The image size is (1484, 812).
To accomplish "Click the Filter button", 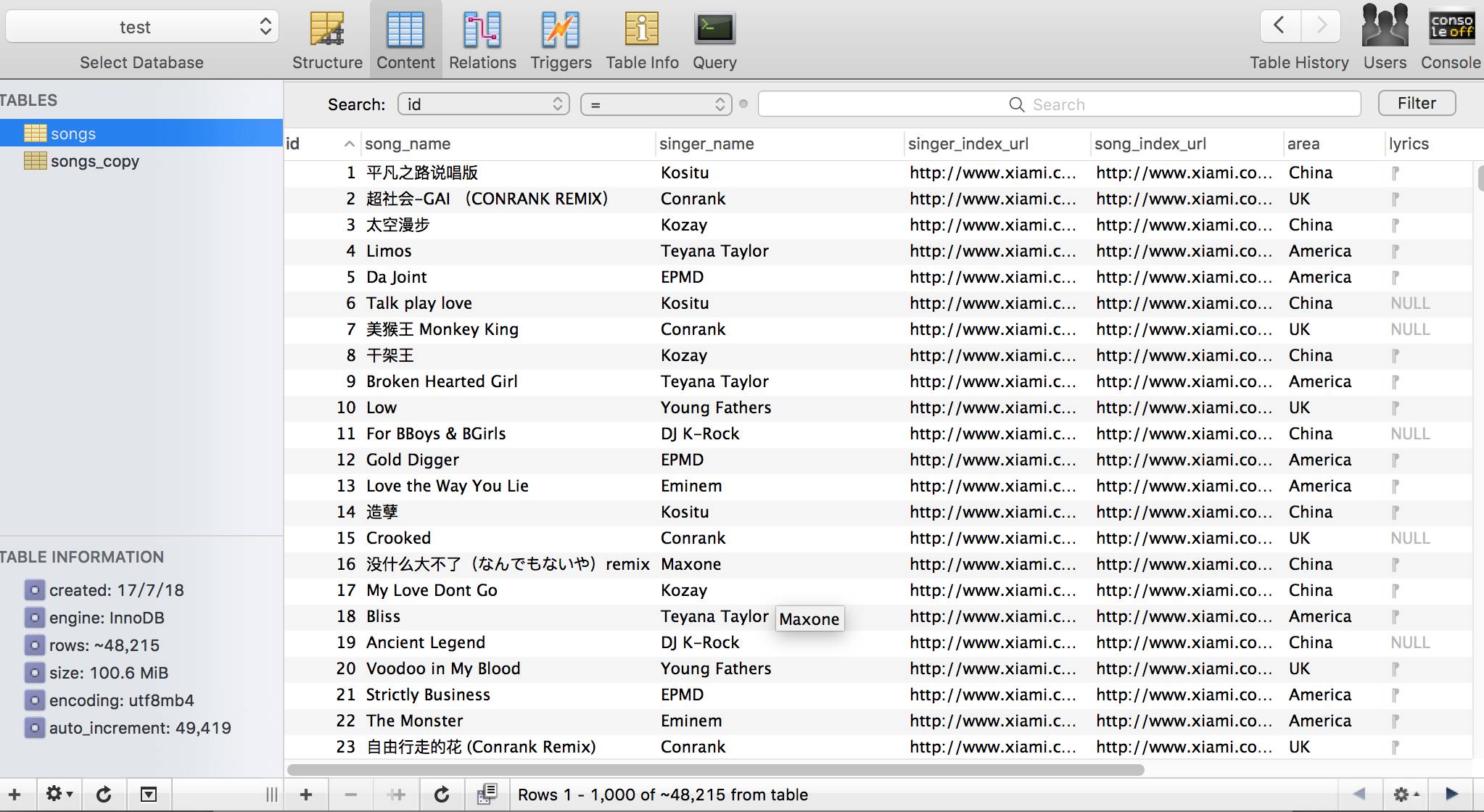I will pos(1416,103).
